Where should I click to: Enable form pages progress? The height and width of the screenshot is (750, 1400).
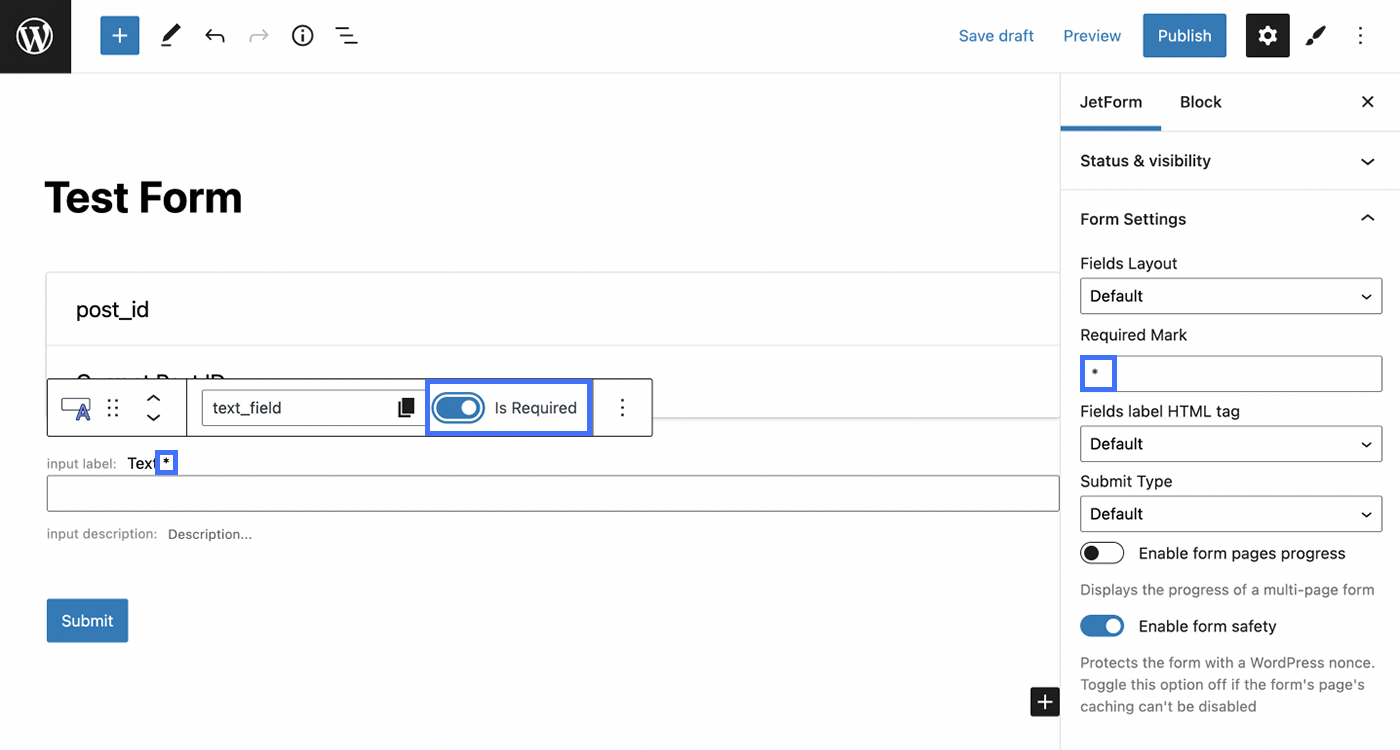point(1101,552)
